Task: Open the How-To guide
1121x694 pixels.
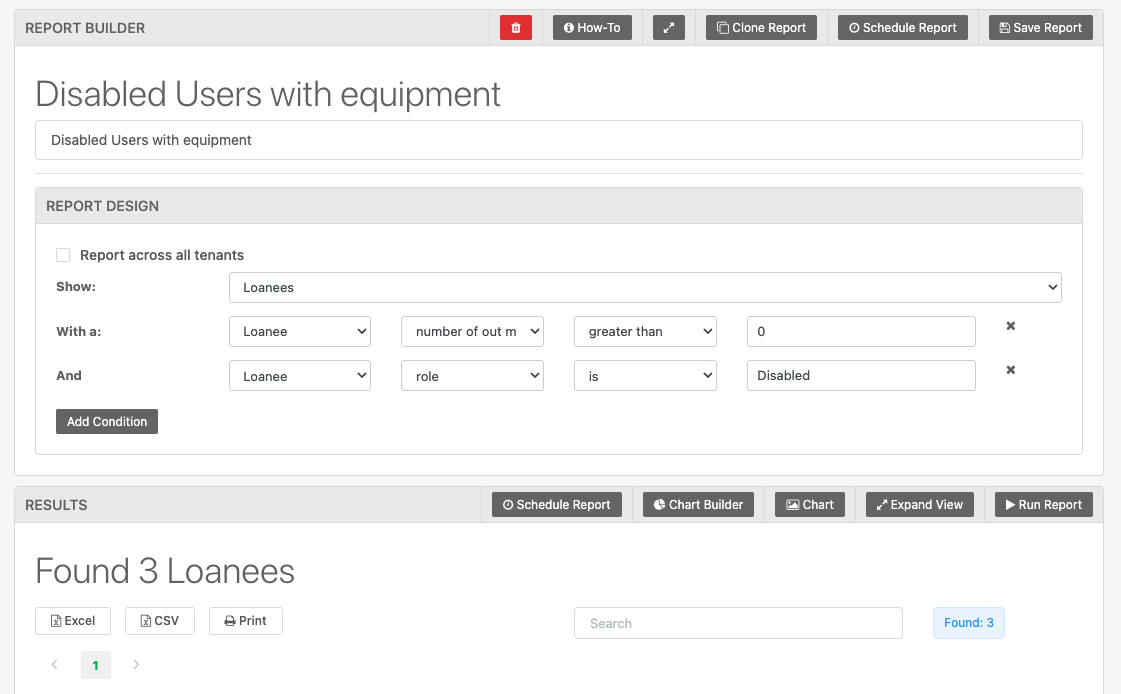Action: click(x=592, y=27)
